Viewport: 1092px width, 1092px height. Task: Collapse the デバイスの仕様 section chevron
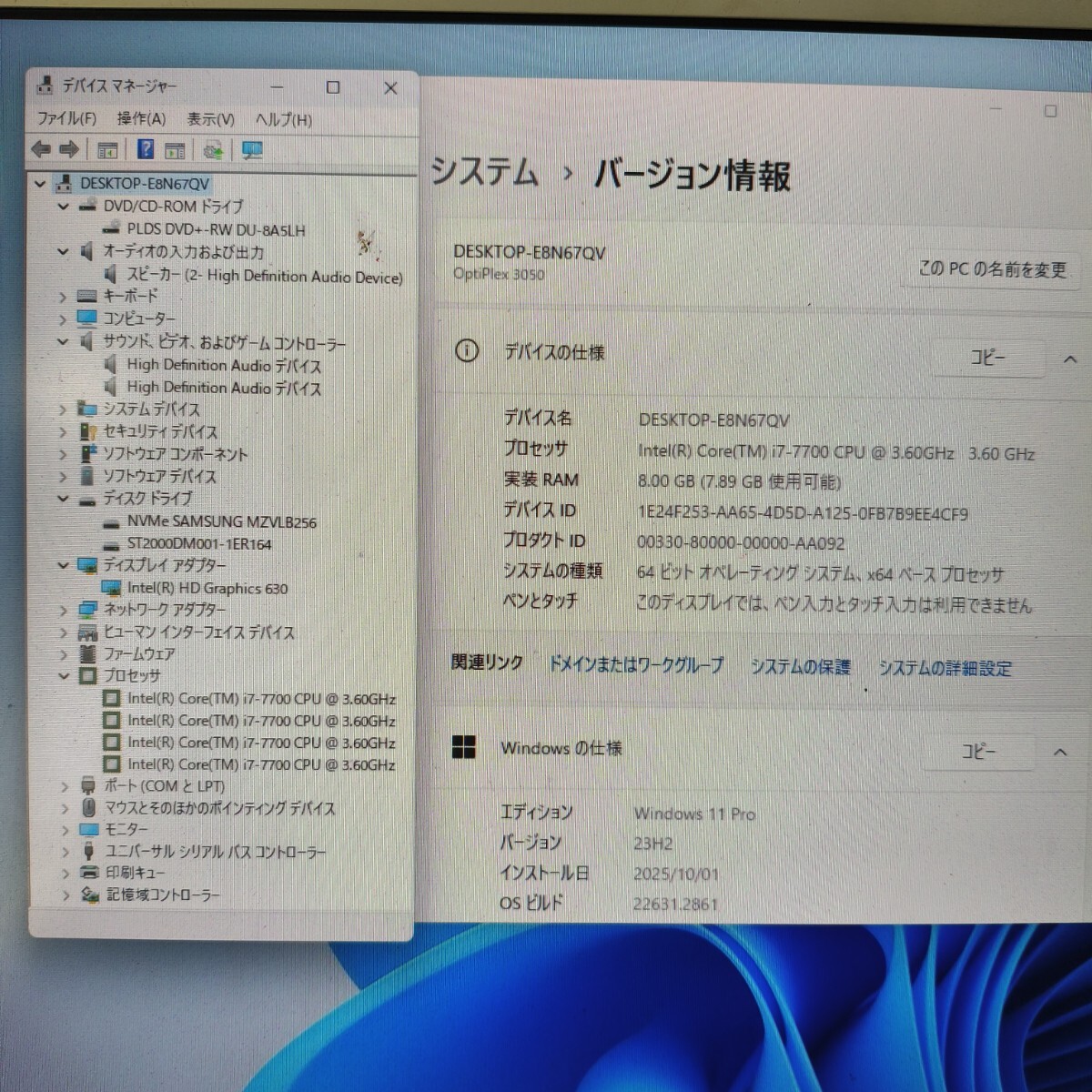(x=1070, y=360)
